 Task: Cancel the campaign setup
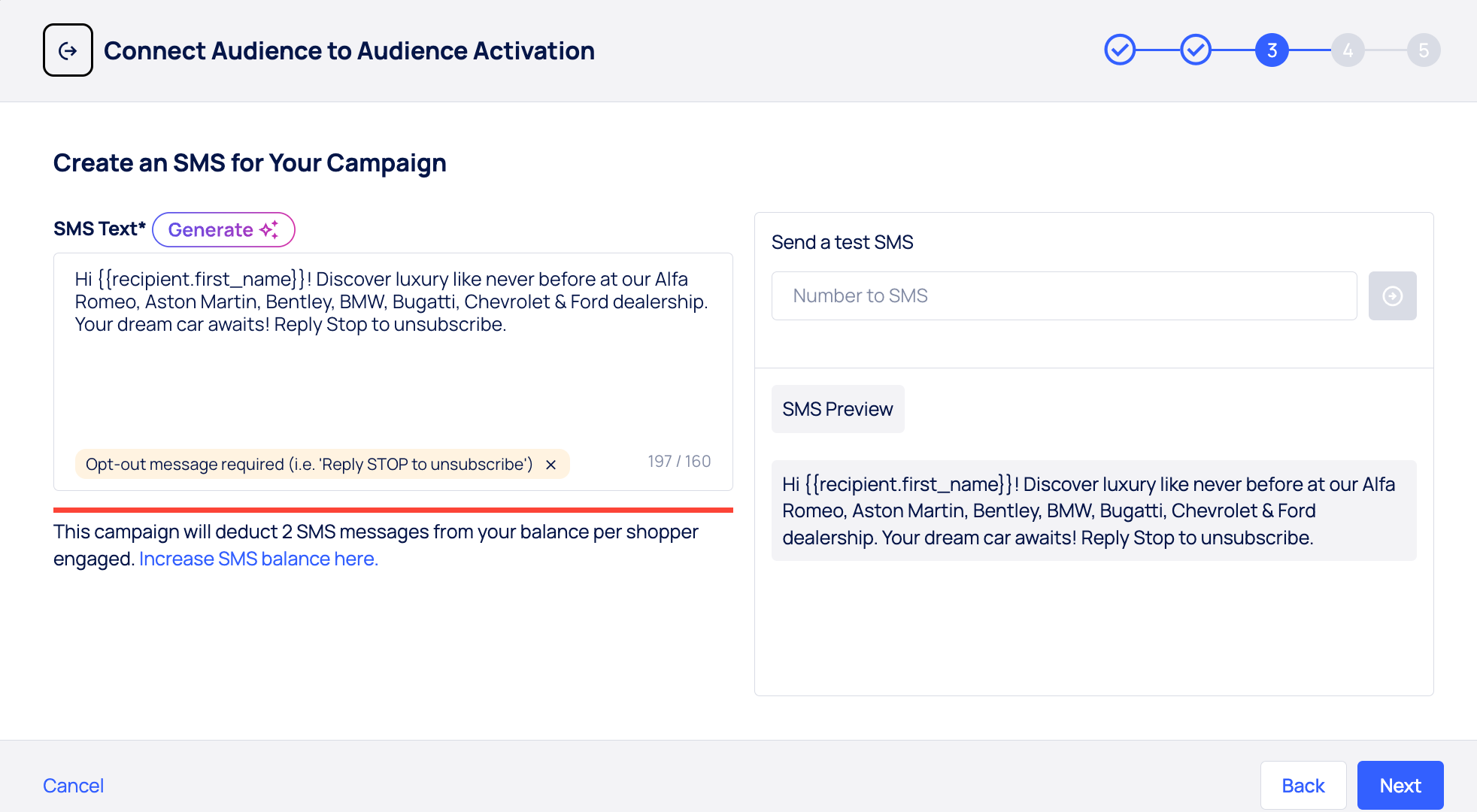point(73,786)
